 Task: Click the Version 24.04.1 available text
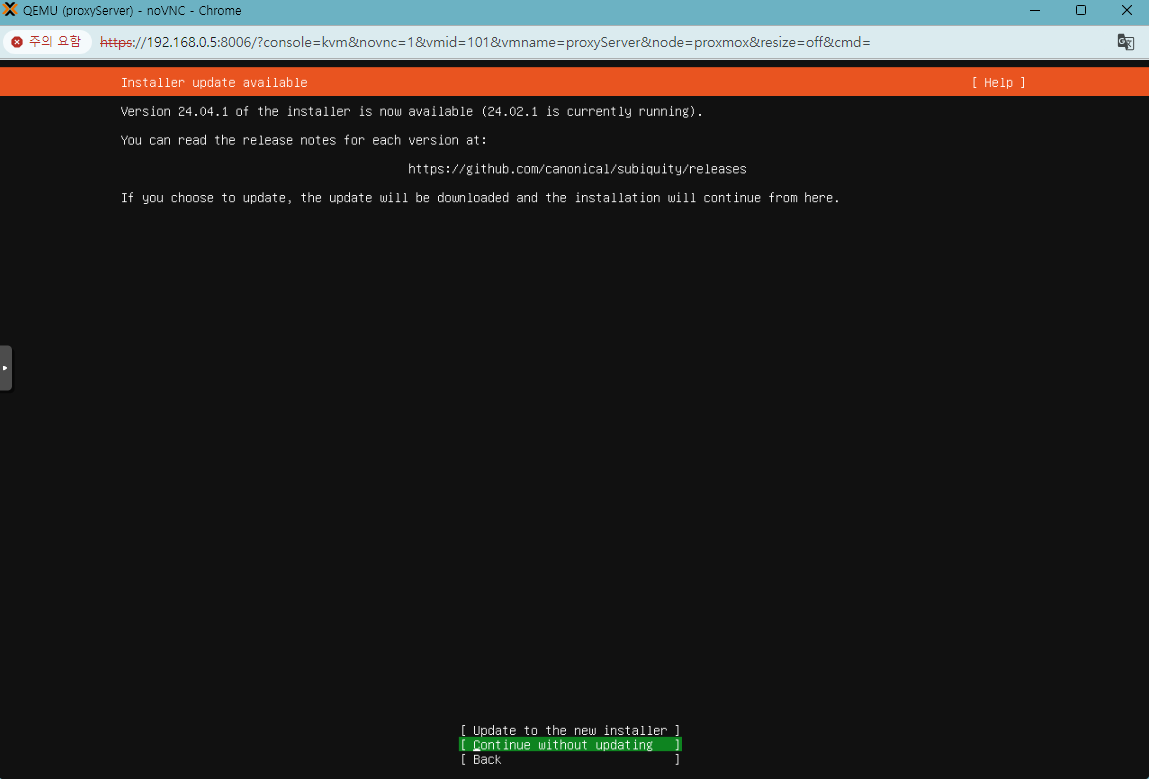pyautogui.click(x=412, y=111)
